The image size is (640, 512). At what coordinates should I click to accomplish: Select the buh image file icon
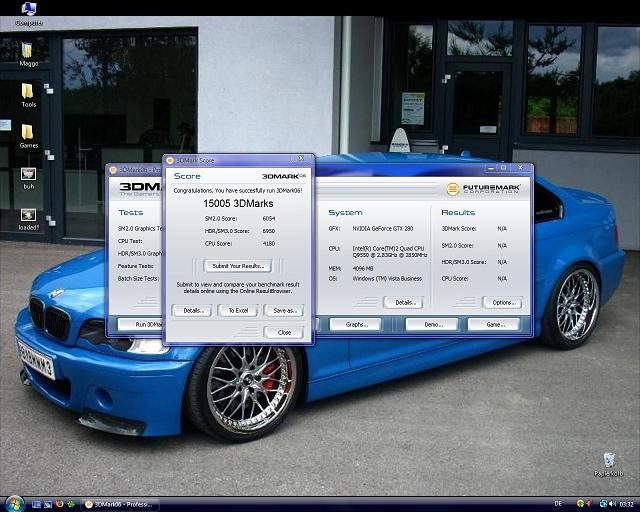pyautogui.click(x=29, y=178)
